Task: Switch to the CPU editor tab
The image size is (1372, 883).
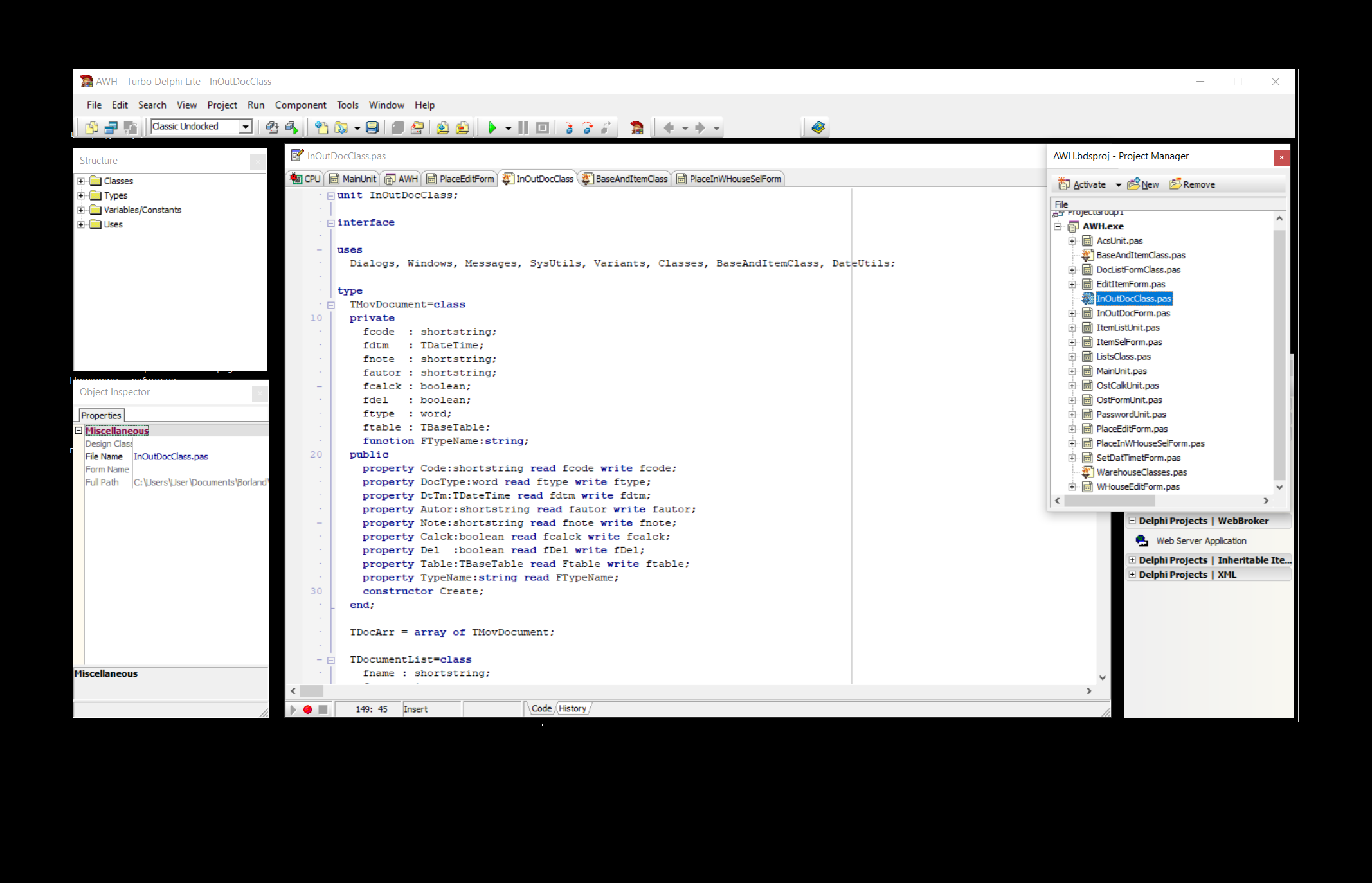Action: [x=305, y=179]
